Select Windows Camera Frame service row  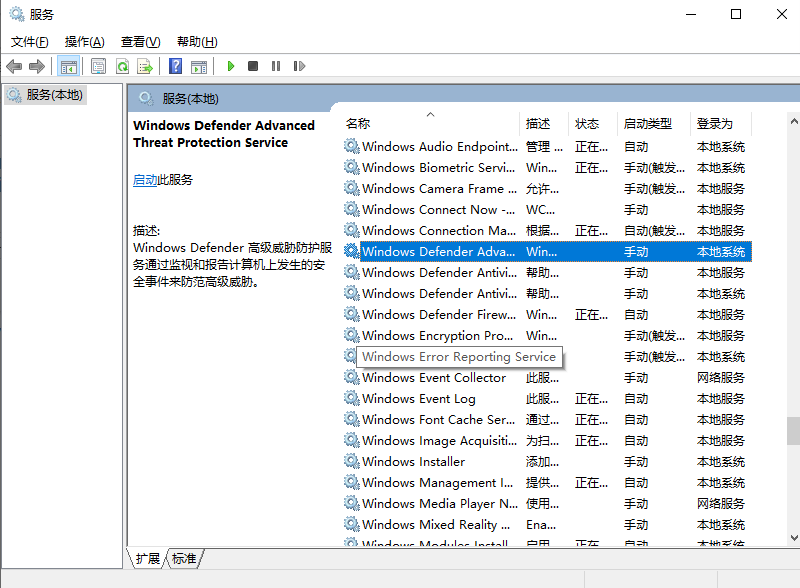pyautogui.click(x=547, y=188)
